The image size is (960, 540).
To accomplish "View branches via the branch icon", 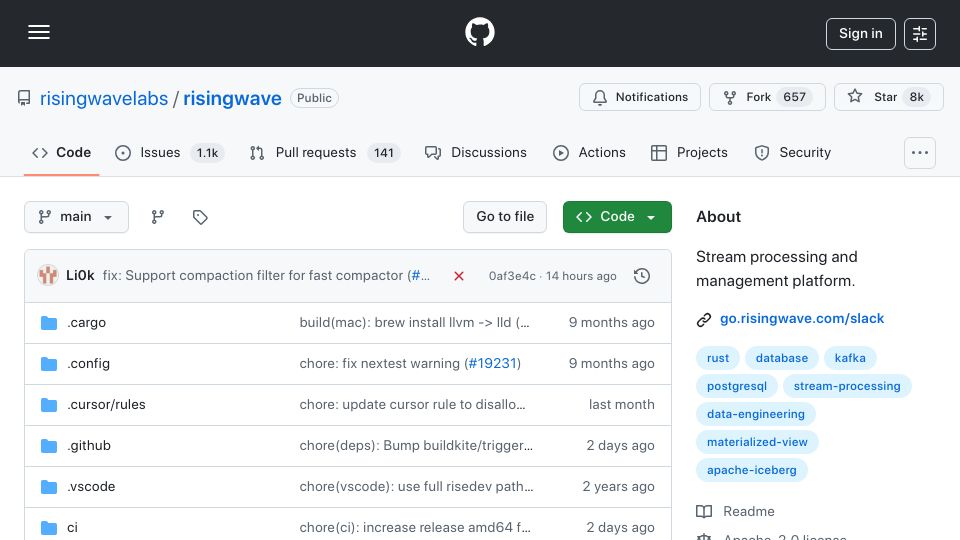I will (x=158, y=217).
